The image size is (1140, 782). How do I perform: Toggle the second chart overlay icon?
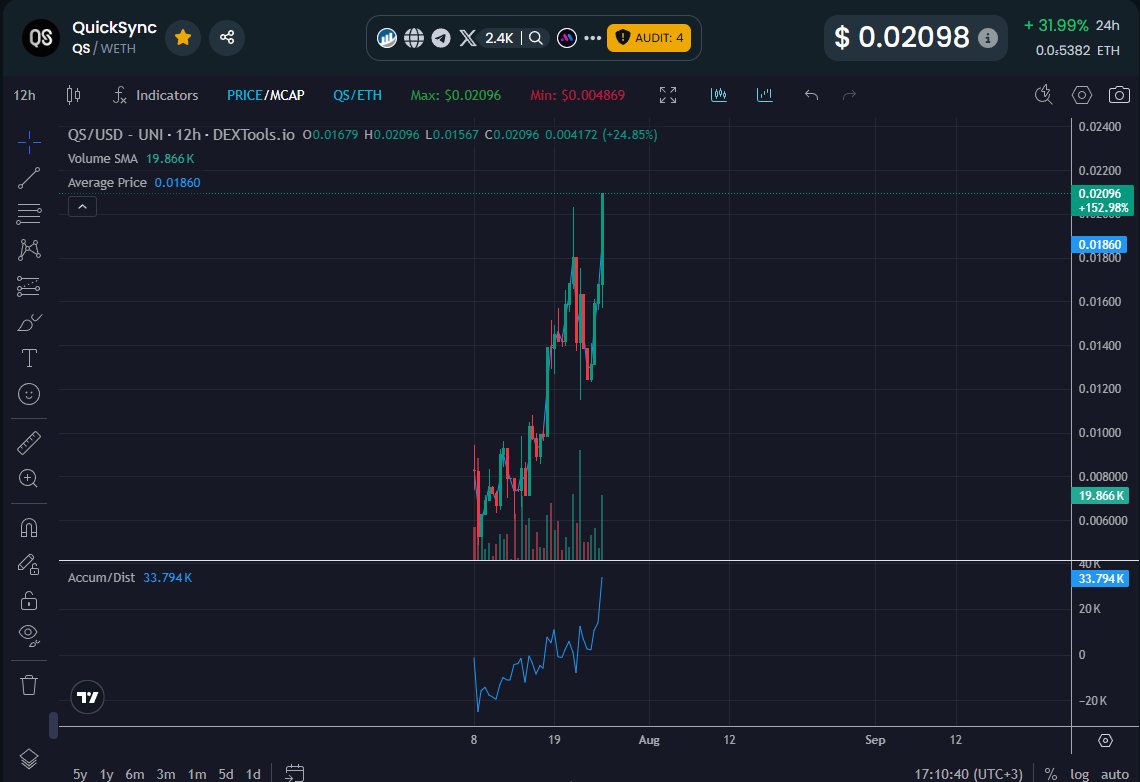(x=764, y=95)
